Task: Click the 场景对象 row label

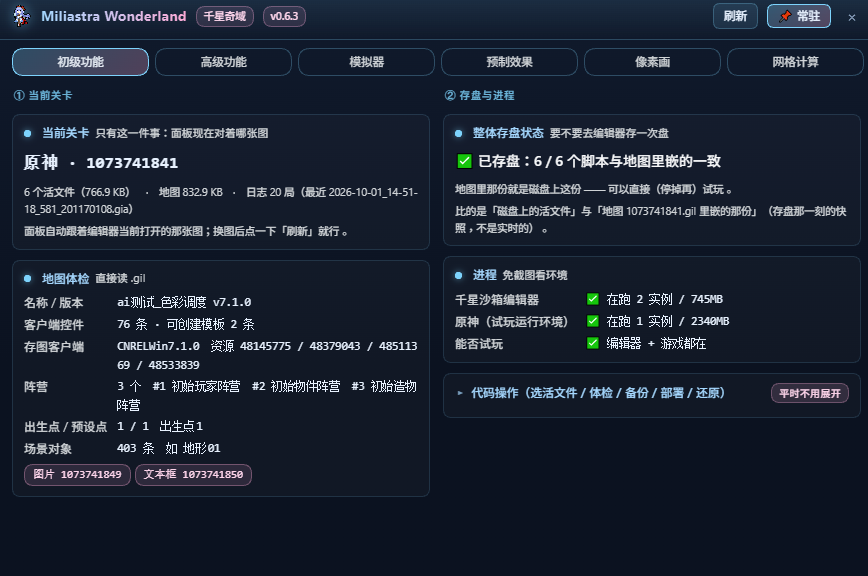Action: [x=48, y=449]
